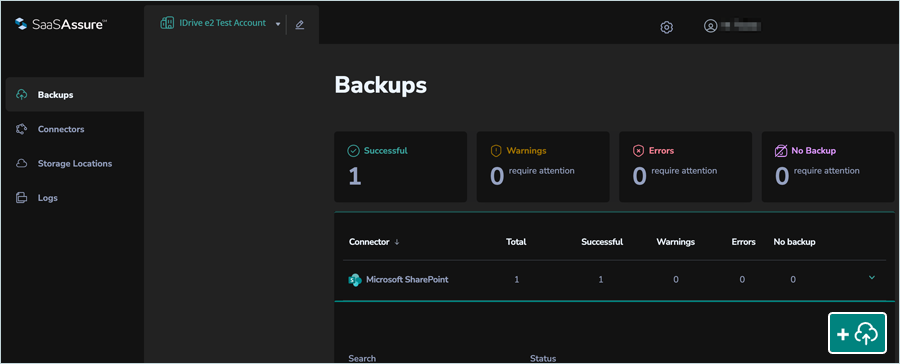Click the edit pencil icon
Screen dimensions: 900x364
pos(300,25)
